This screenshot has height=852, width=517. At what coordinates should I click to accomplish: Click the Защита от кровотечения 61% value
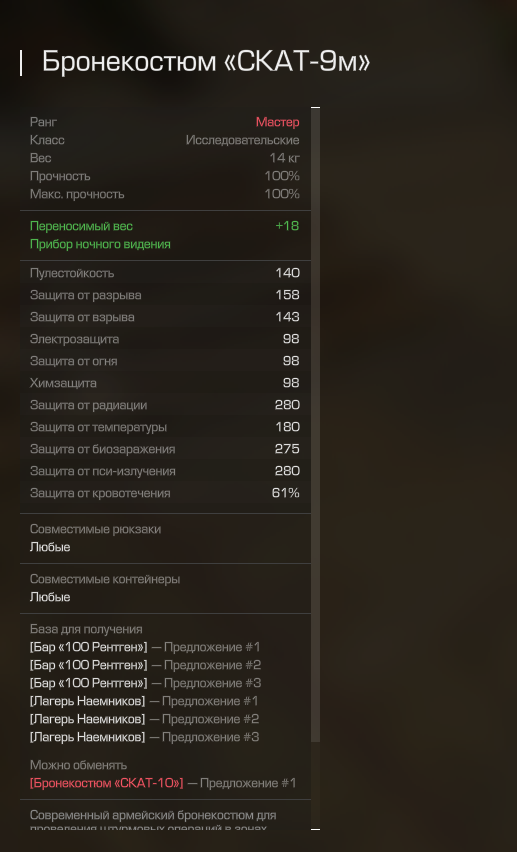[x=285, y=493]
